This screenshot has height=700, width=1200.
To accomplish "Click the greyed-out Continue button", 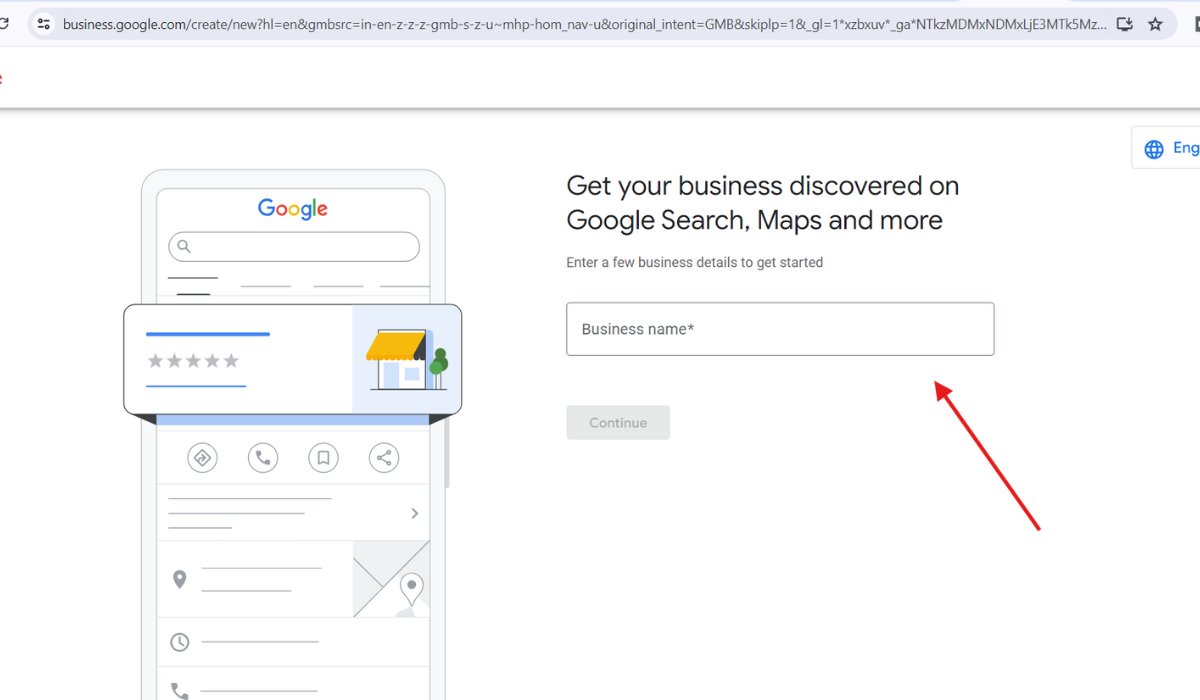I will click(618, 423).
